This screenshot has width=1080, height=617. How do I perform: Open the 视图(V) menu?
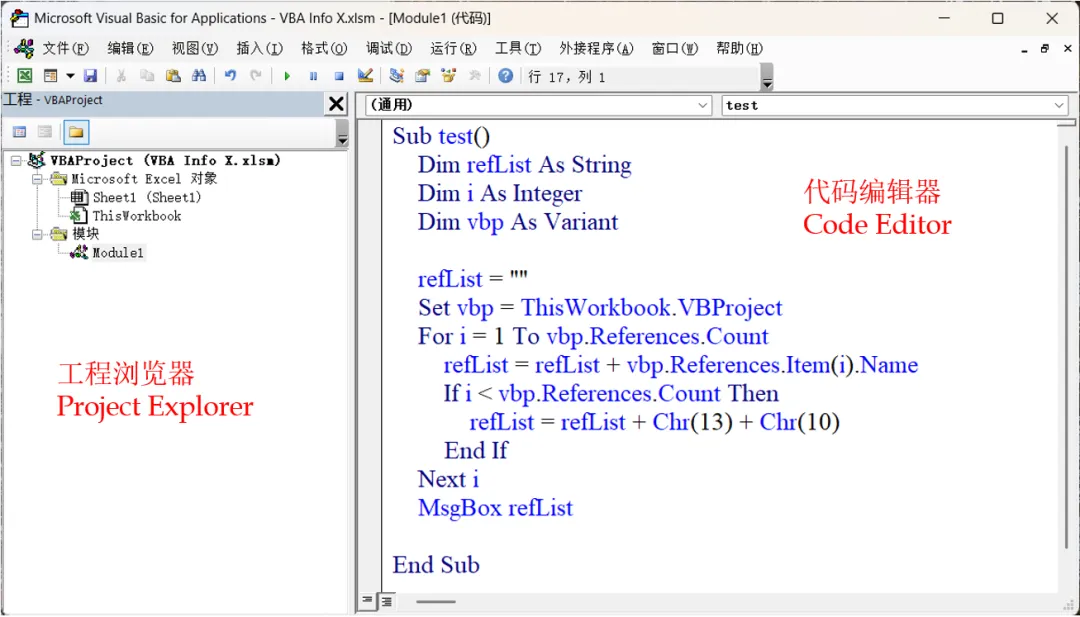coord(195,49)
